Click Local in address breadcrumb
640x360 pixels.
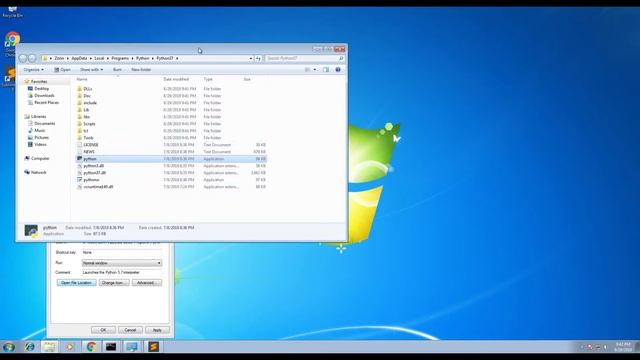coord(99,58)
